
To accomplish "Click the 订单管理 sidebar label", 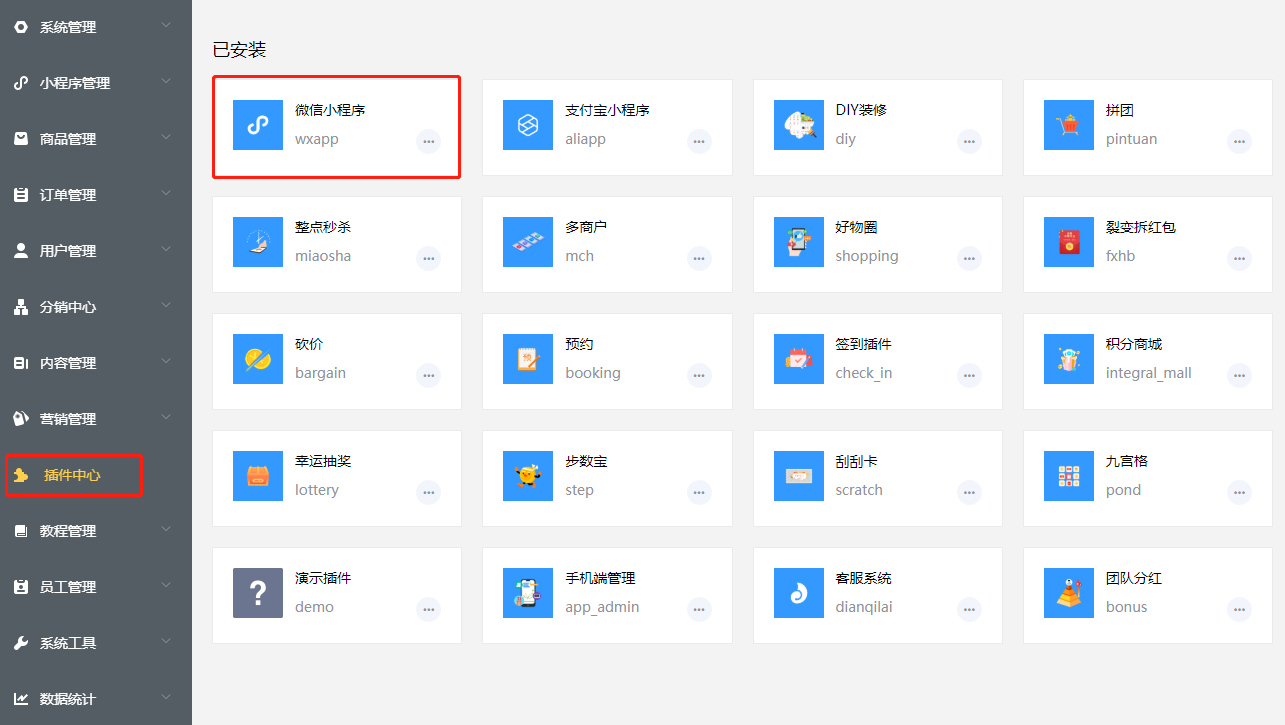I will pos(68,195).
